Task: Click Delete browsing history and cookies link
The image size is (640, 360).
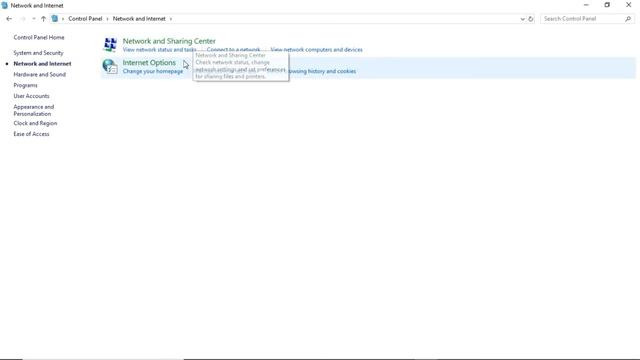Action: point(322,71)
